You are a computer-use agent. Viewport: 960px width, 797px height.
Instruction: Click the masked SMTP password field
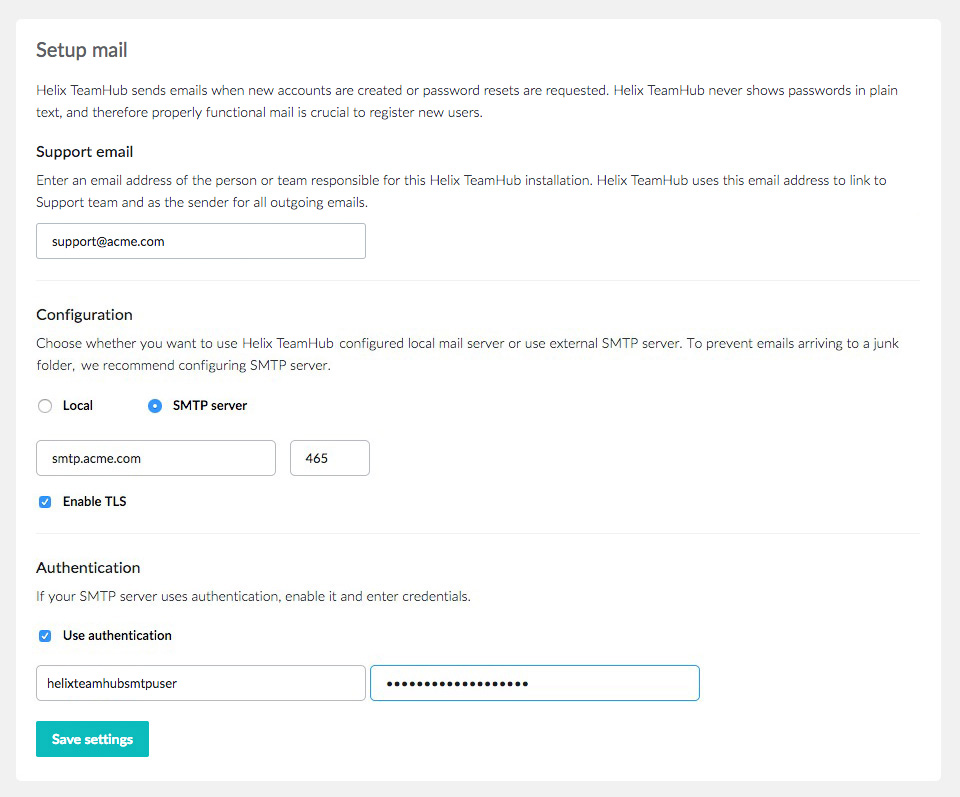pyautogui.click(x=534, y=683)
